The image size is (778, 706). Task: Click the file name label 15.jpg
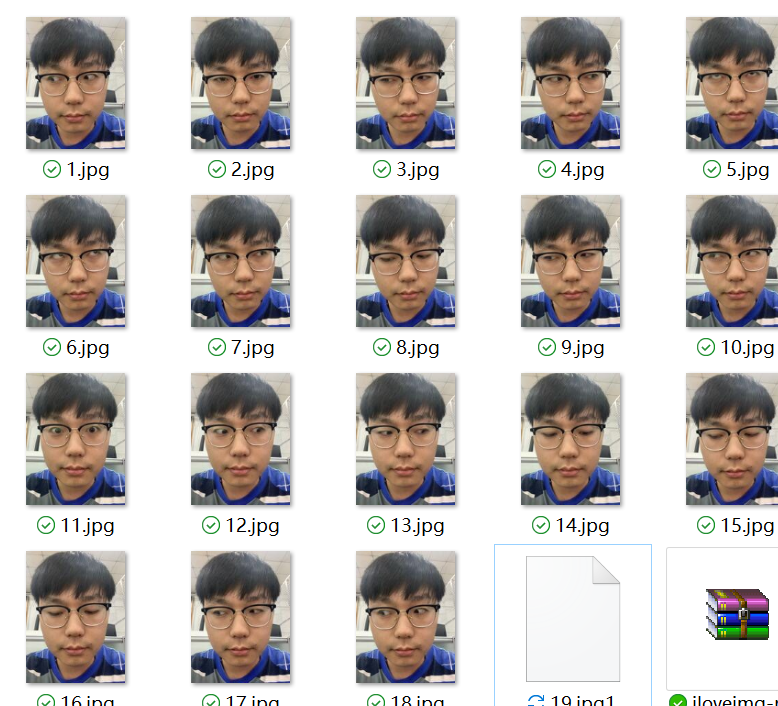click(747, 526)
